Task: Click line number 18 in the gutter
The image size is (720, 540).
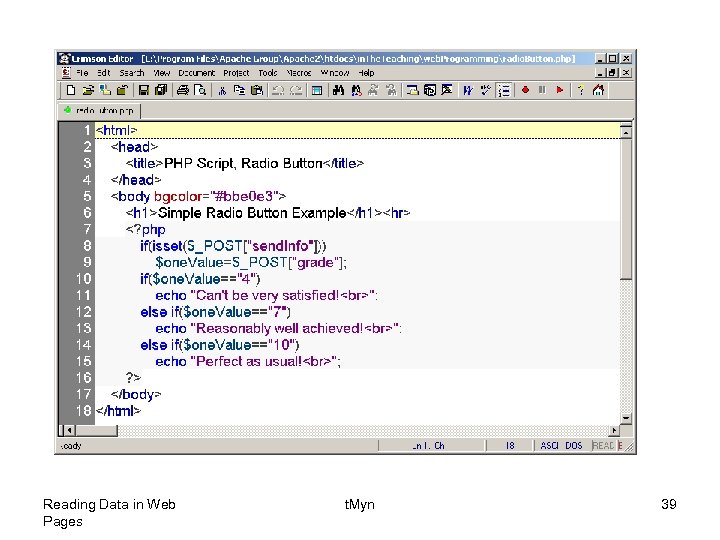Action: [84, 411]
